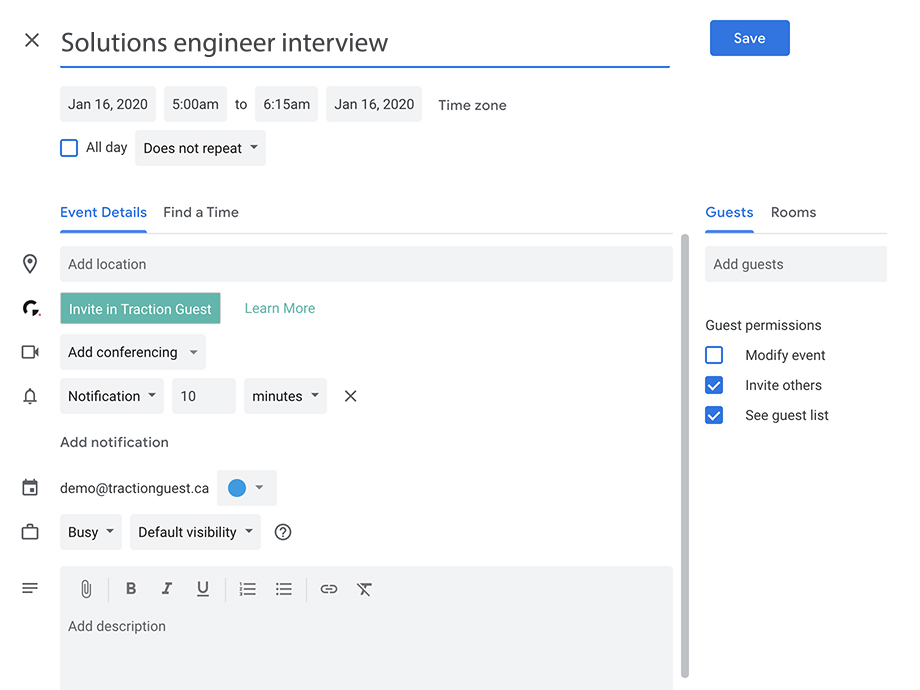
Task: Click the notification bell icon
Action: point(30,396)
